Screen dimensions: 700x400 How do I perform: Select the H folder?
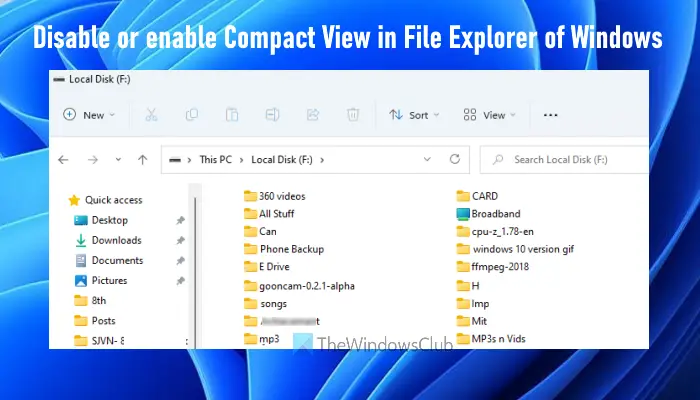pos(468,286)
